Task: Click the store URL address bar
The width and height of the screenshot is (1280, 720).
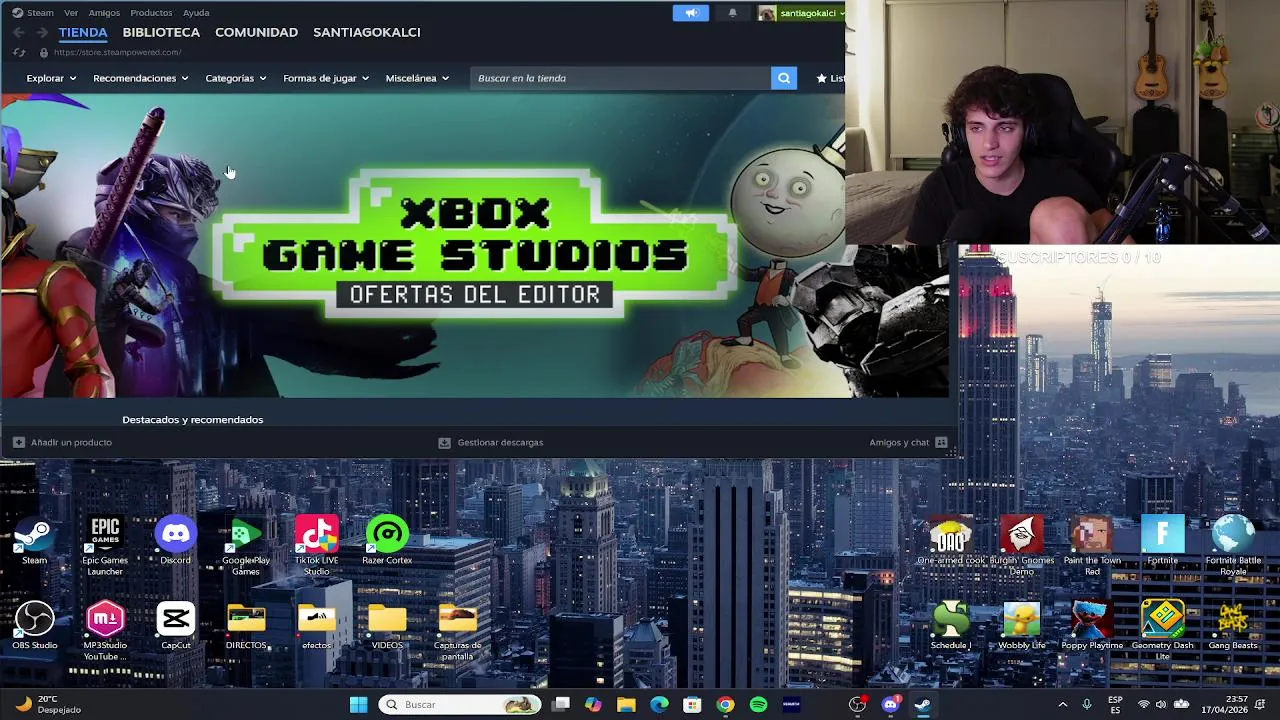Action: [117, 52]
